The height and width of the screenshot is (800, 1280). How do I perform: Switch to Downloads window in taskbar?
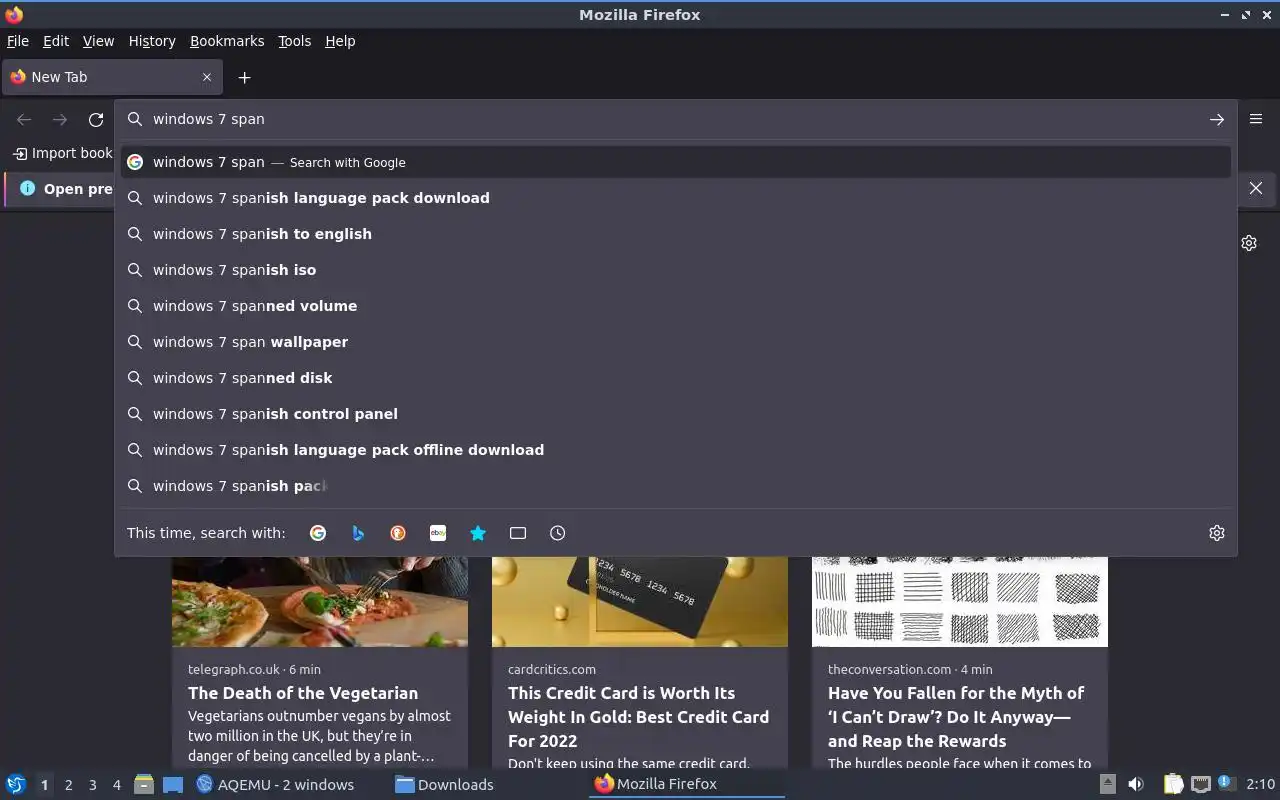pyautogui.click(x=444, y=784)
